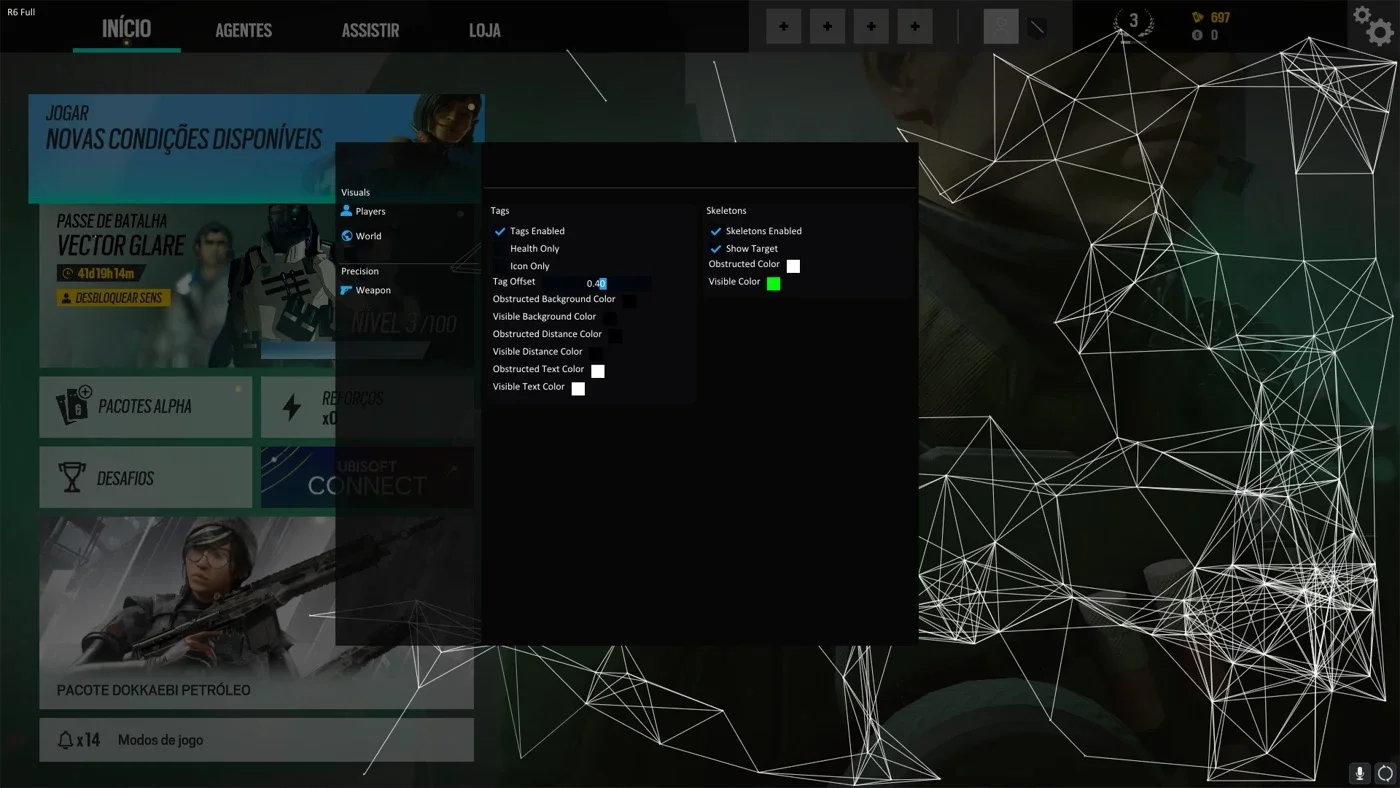
Task: Switch to the INÍCIO tab
Action: [127, 29]
